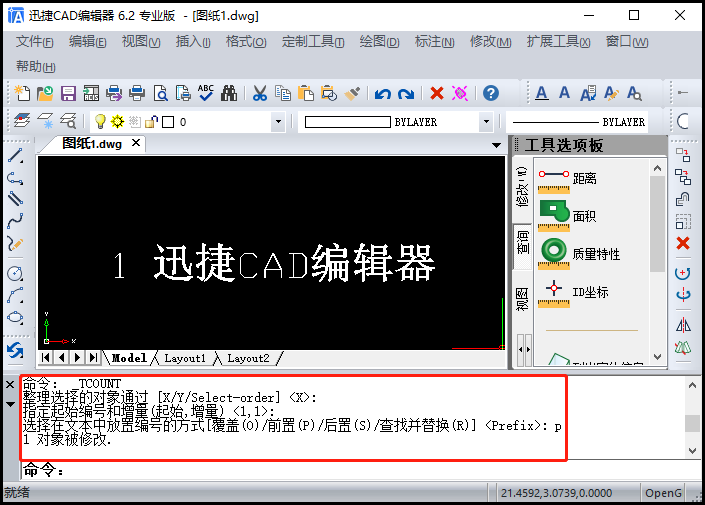This screenshot has height=505, width=705.
Task: Open the 文件 menu
Action: [35, 42]
